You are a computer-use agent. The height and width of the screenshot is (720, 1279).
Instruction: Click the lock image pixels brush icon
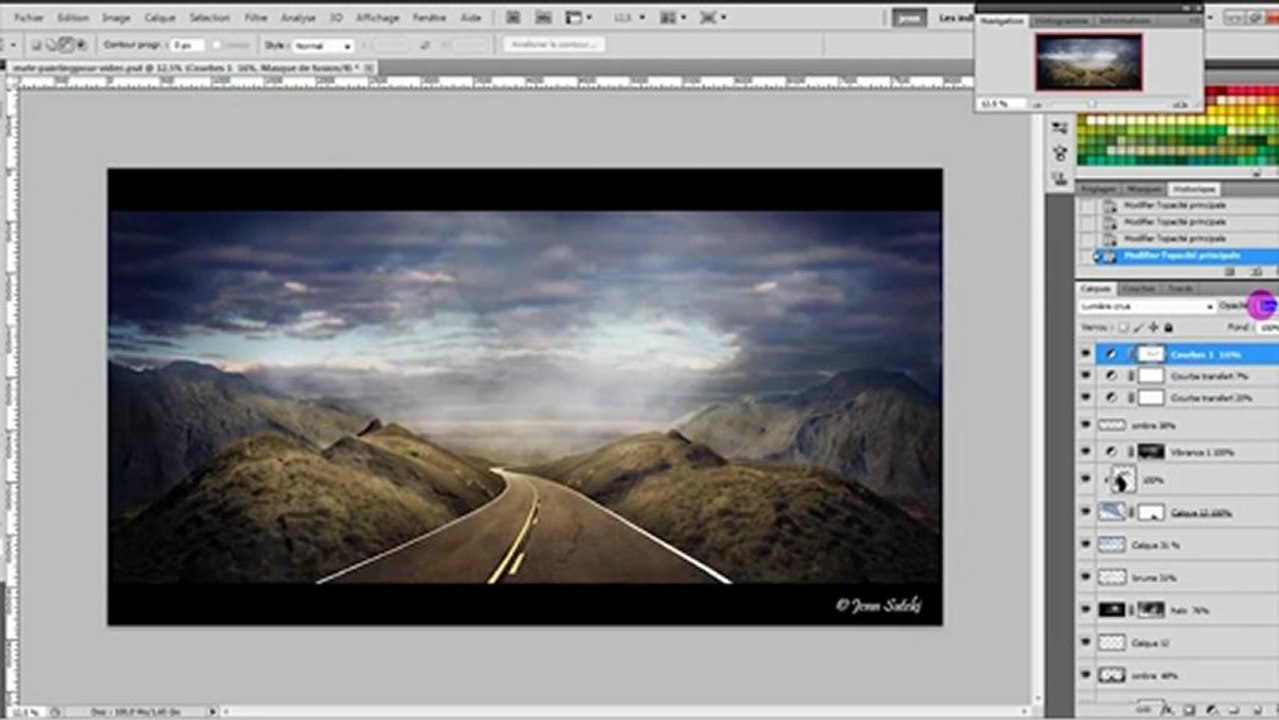[1139, 327]
